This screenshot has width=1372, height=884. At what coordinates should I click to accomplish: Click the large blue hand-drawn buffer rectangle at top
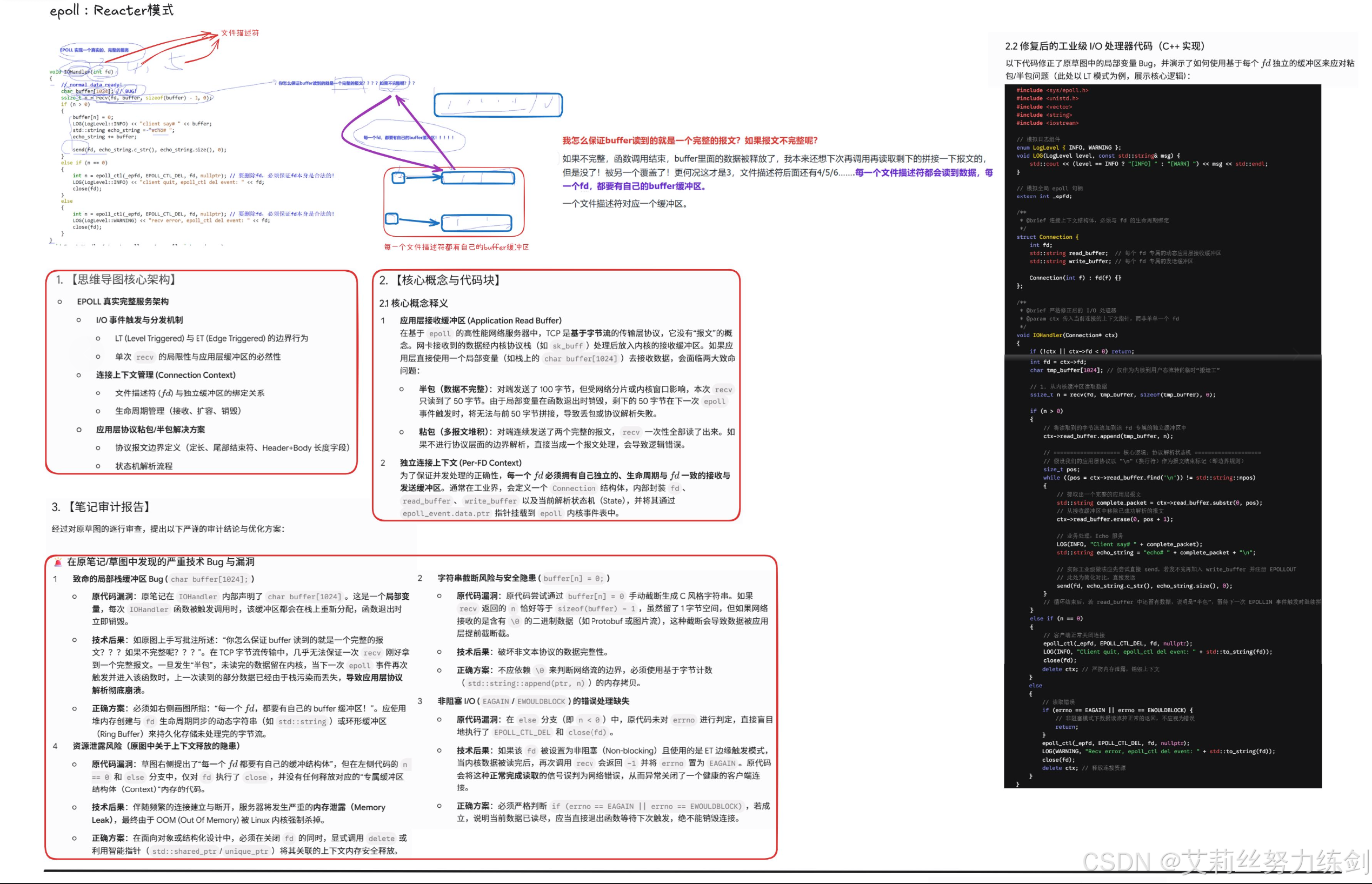498,104
